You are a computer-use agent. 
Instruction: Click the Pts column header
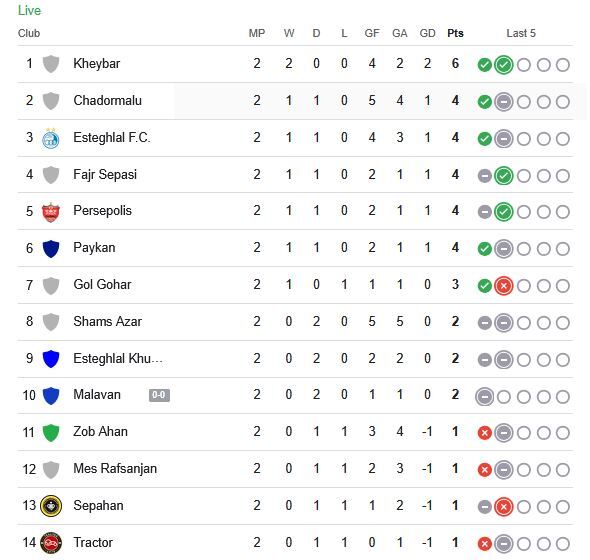[x=455, y=33]
